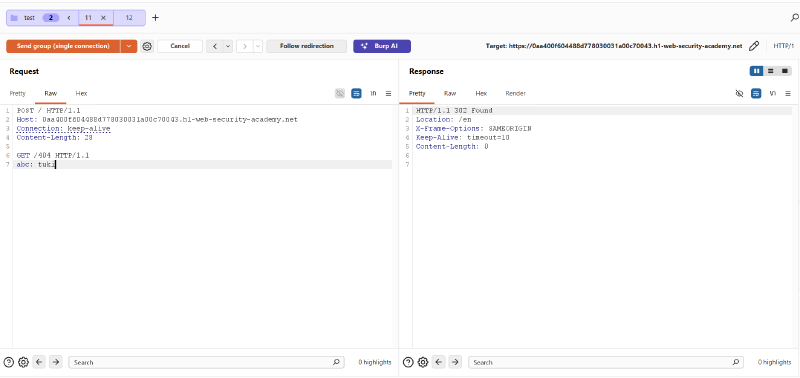Click the magnifier in Response search field
The width and height of the screenshot is (800, 378).
[x=735, y=363]
